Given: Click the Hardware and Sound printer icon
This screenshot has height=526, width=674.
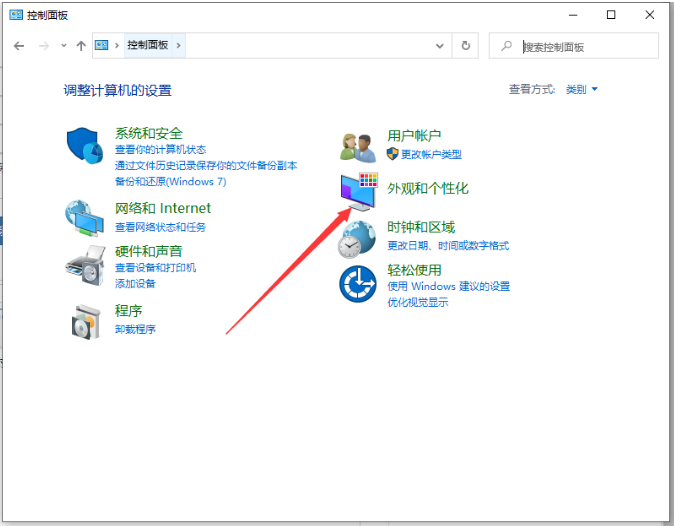Looking at the screenshot, I should point(85,264).
